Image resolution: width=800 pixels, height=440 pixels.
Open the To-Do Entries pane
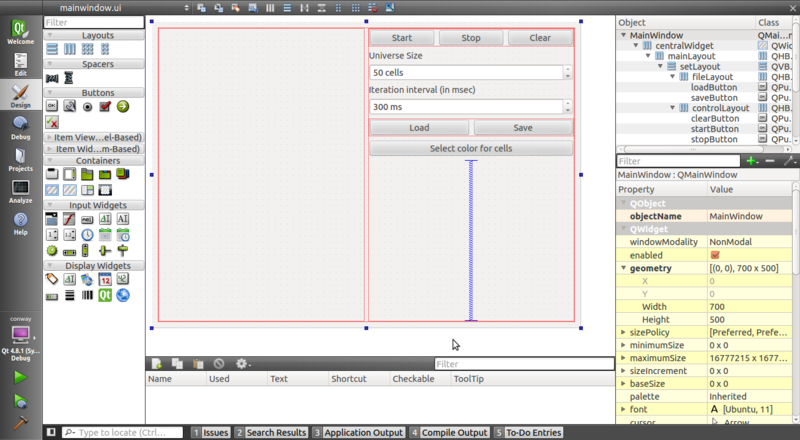click(x=528, y=432)
